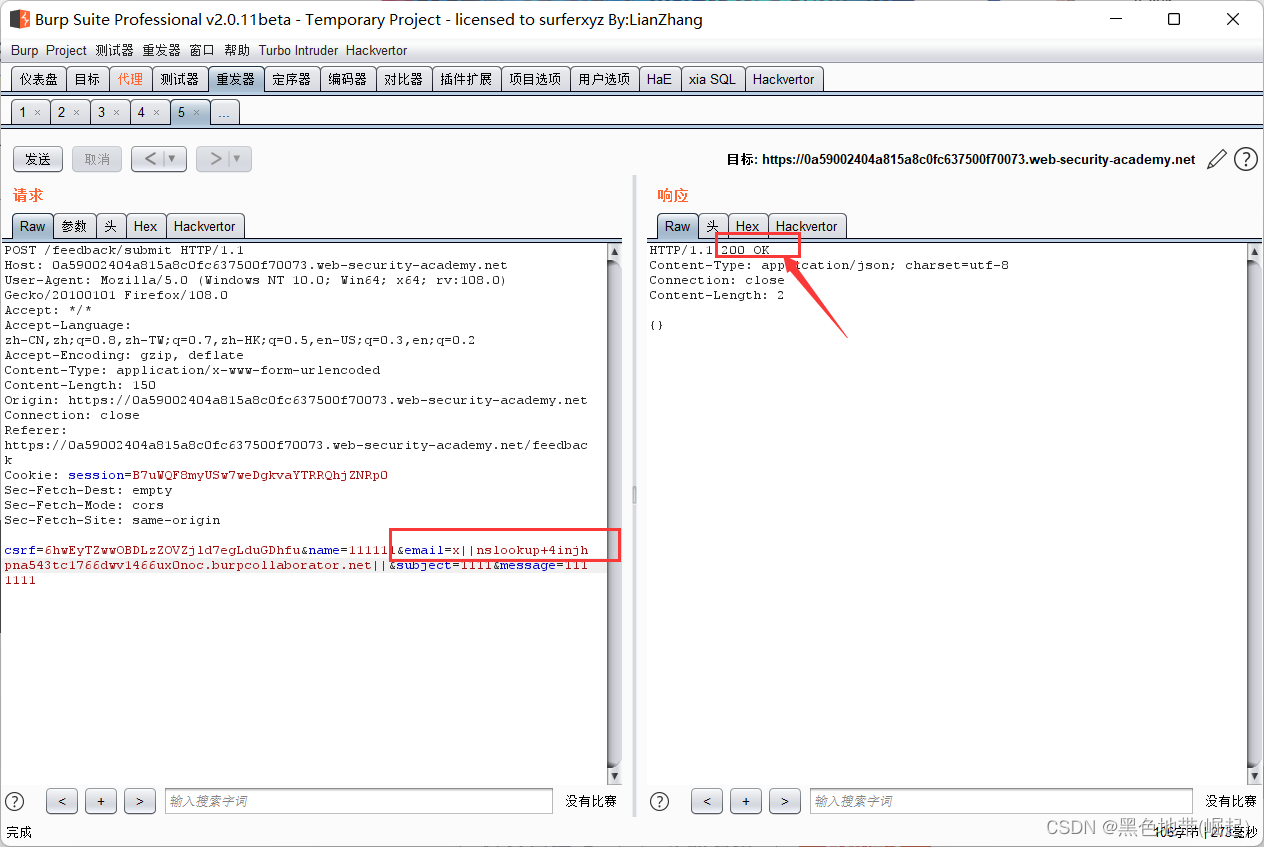Close repeater tab 2

click(x=76, y=113)
